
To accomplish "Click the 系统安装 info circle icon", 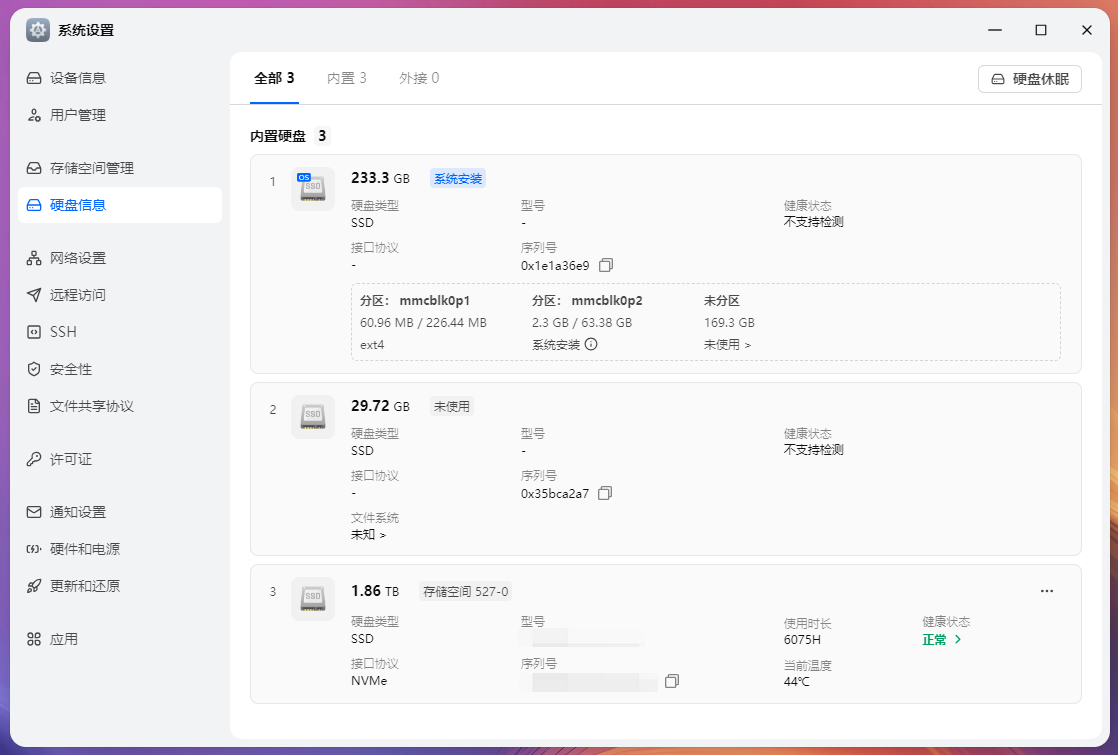I will (591, 344).
